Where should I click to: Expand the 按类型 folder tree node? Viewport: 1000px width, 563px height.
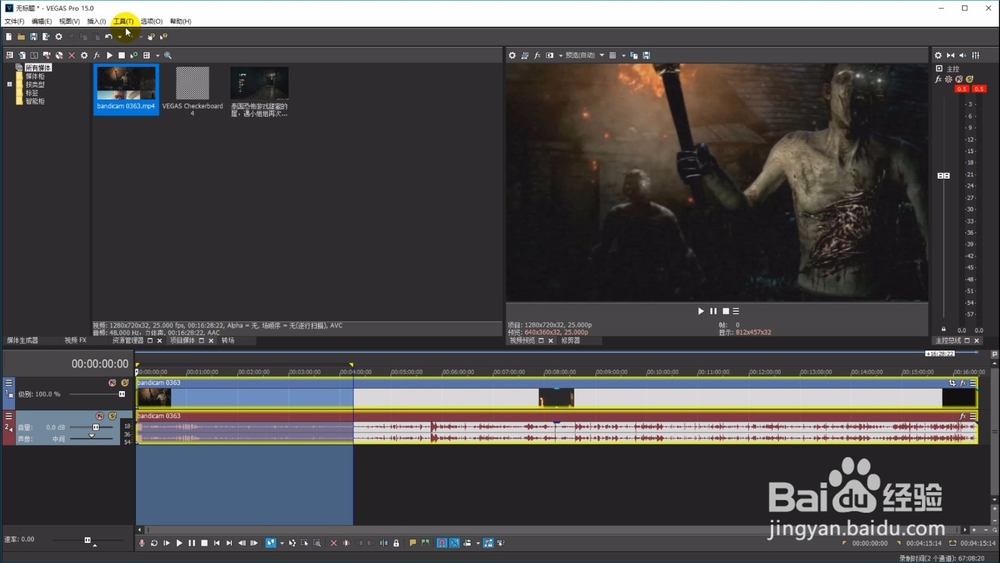[x=10, y=84]
